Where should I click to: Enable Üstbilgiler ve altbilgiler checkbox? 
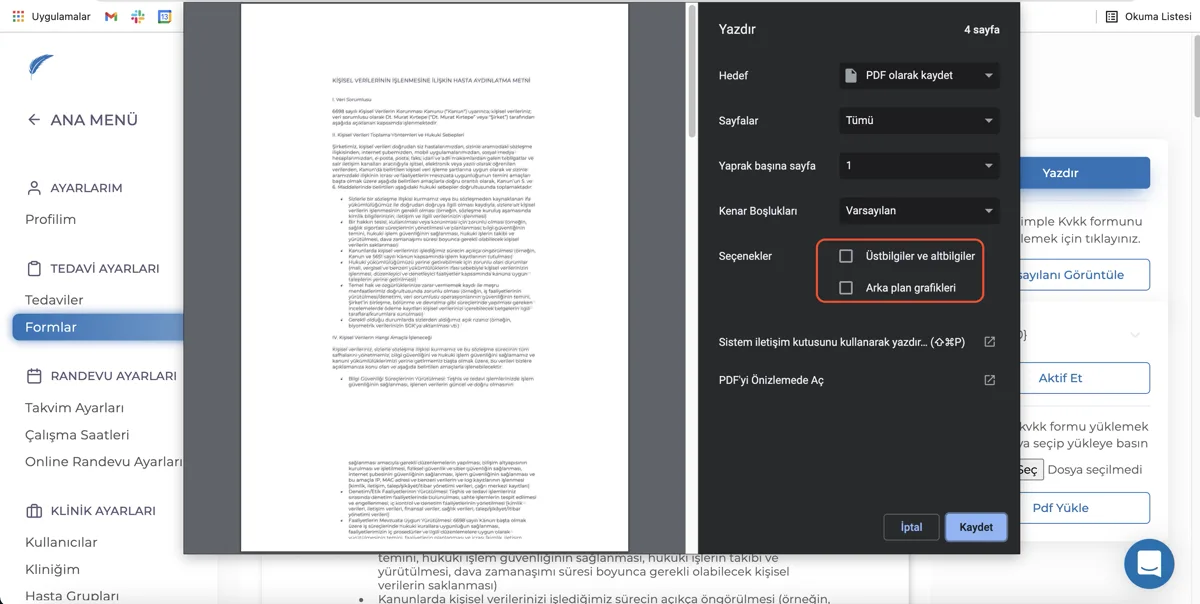(x=846, y=256)
